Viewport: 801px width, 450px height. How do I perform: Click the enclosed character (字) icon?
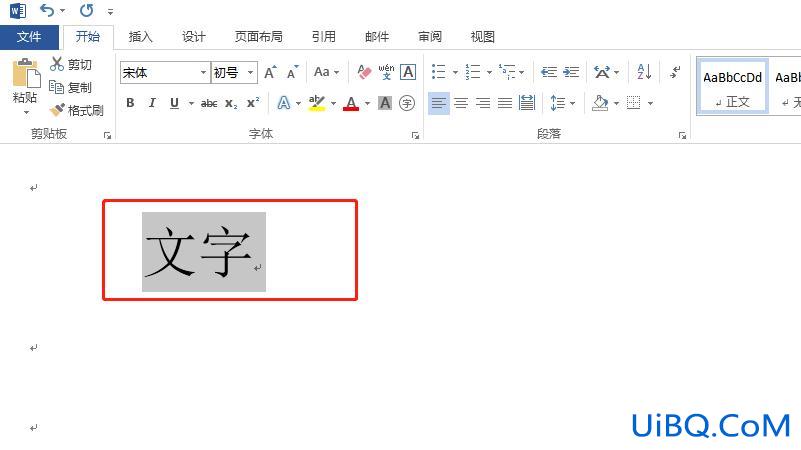[407, 103]
